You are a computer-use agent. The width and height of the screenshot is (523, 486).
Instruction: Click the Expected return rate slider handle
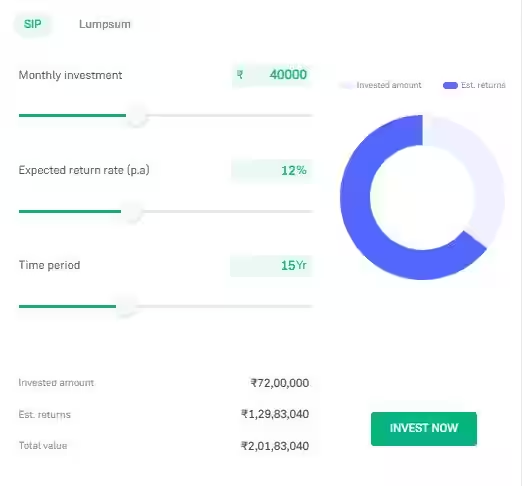click(131, 211)
